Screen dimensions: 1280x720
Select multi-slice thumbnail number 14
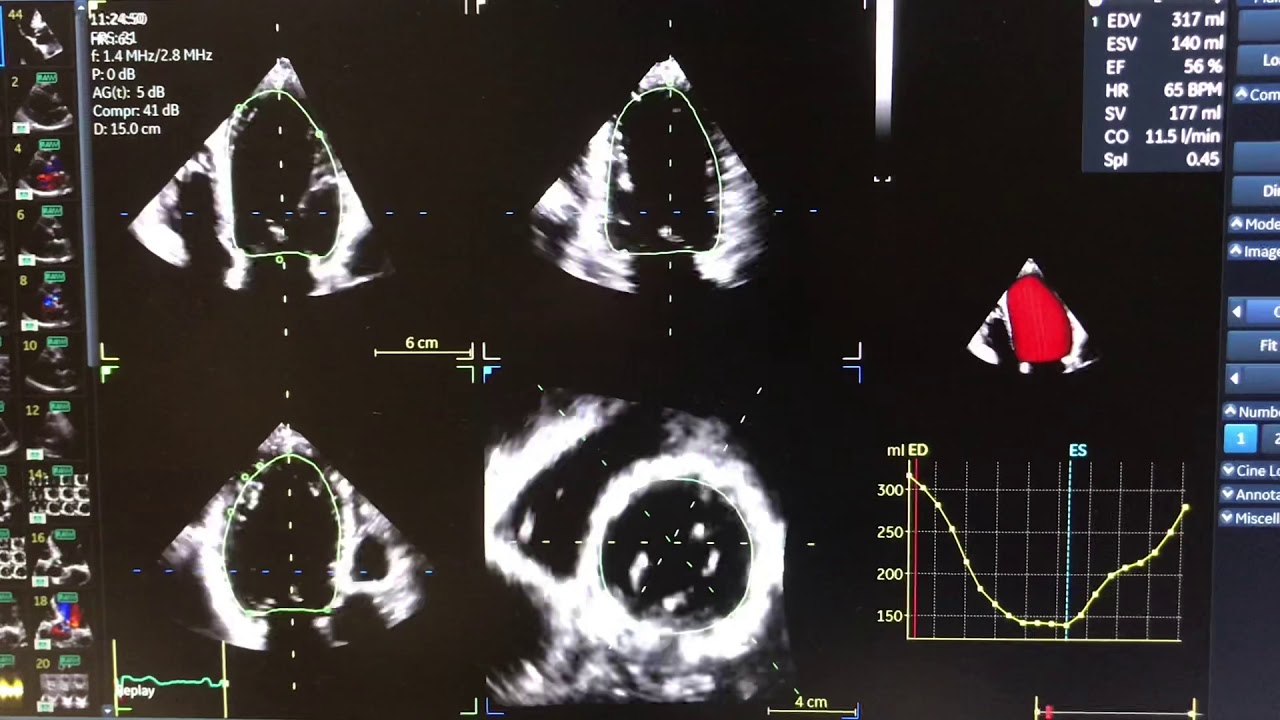pyautogui.click(x=58, y=493)
